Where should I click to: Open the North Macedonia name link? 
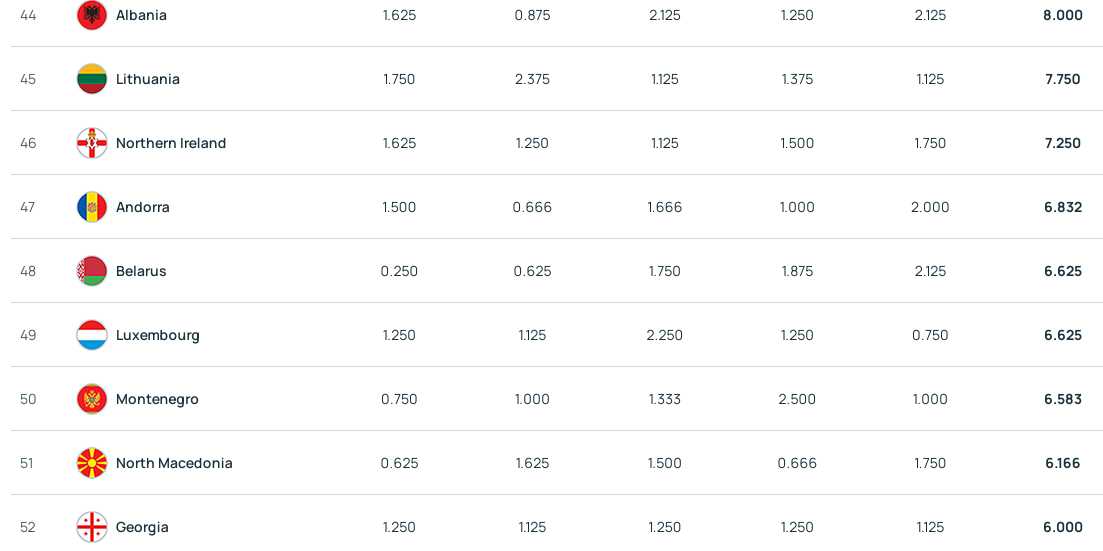tap(174, 463)
